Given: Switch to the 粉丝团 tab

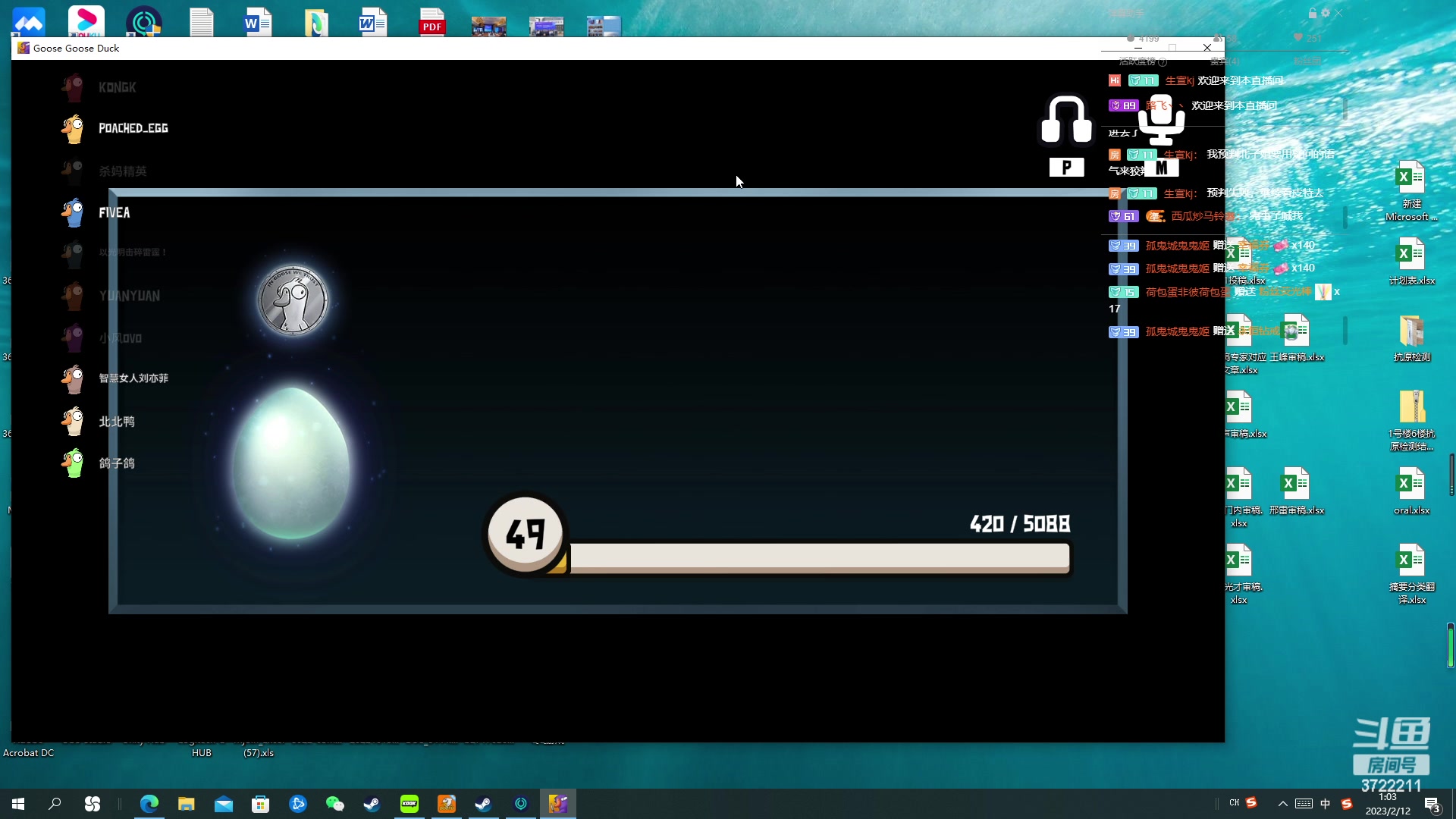Looking at the screenshot, I should coord(1307,61).
